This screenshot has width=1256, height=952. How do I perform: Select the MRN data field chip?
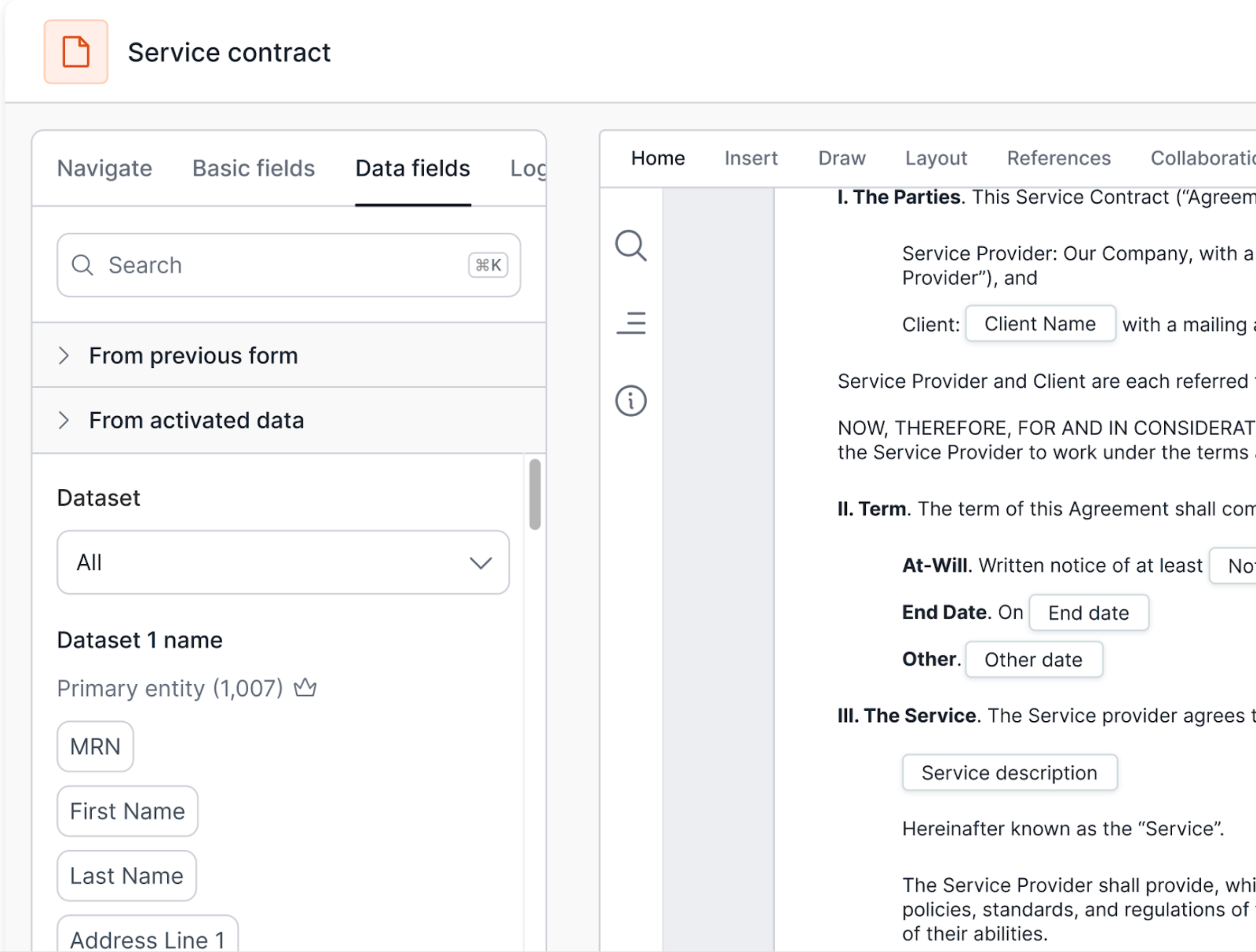point(95,746)
